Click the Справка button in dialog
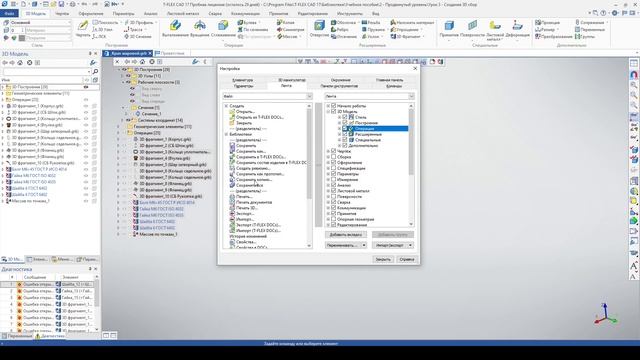Image resolution: width=640 pixels, height=360 pixels. click(407, 259)
